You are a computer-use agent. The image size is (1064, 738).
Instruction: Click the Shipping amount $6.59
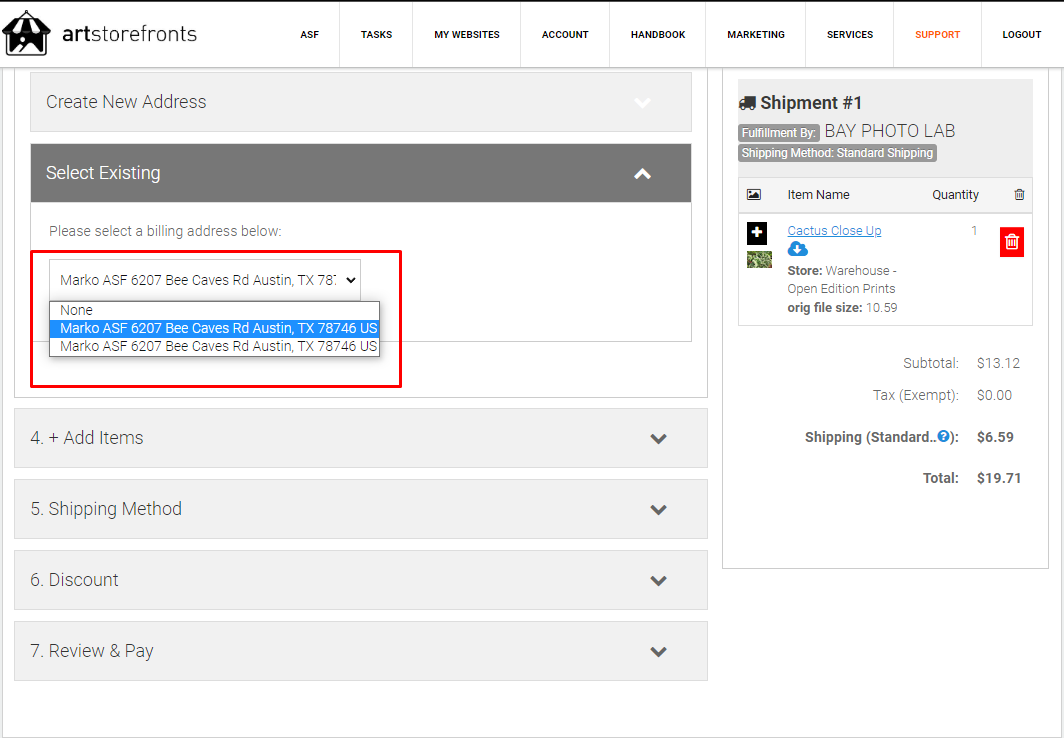pyautogui.click(x=995, y=437)
